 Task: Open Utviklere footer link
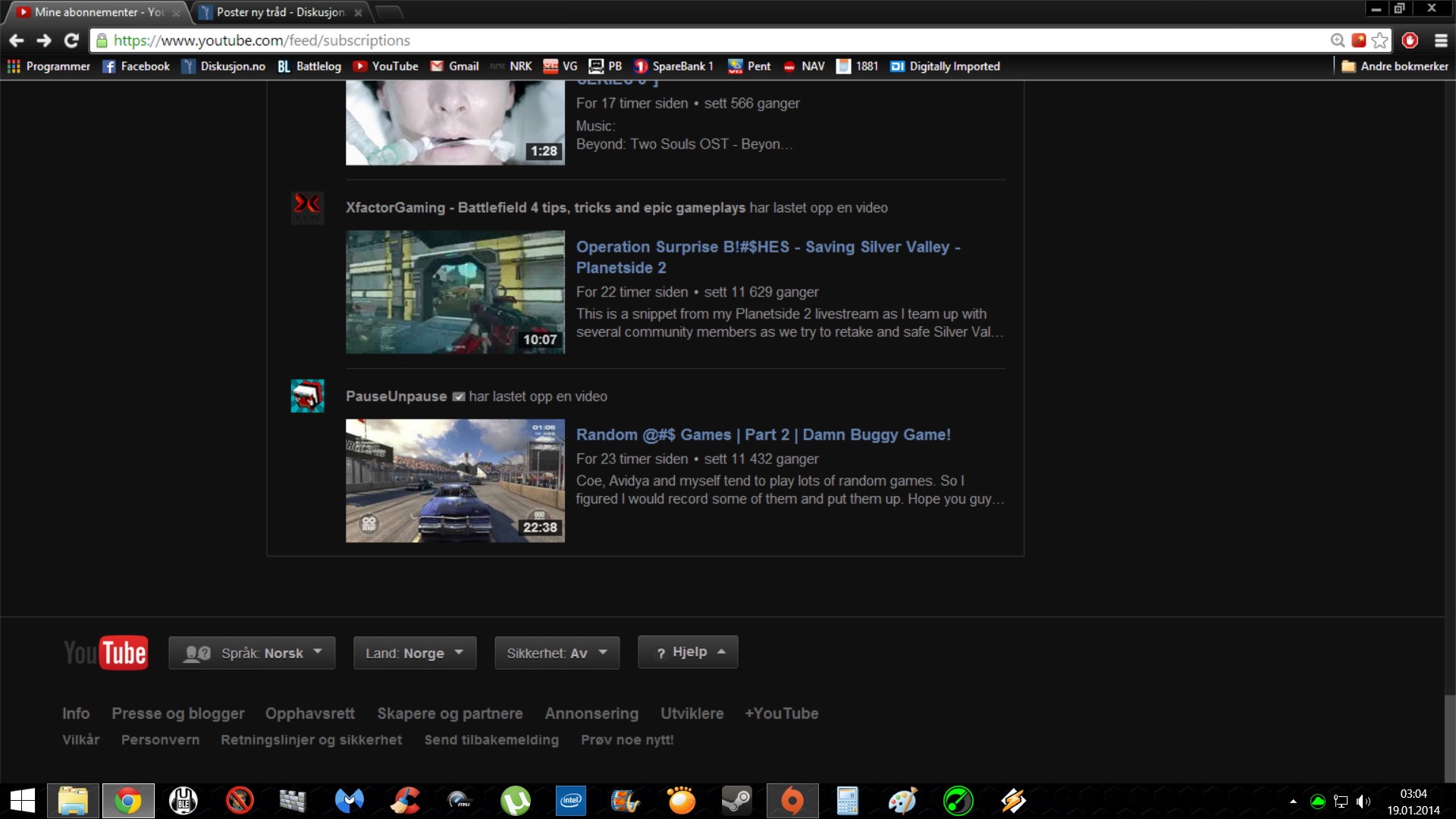[x=692, y=714]
